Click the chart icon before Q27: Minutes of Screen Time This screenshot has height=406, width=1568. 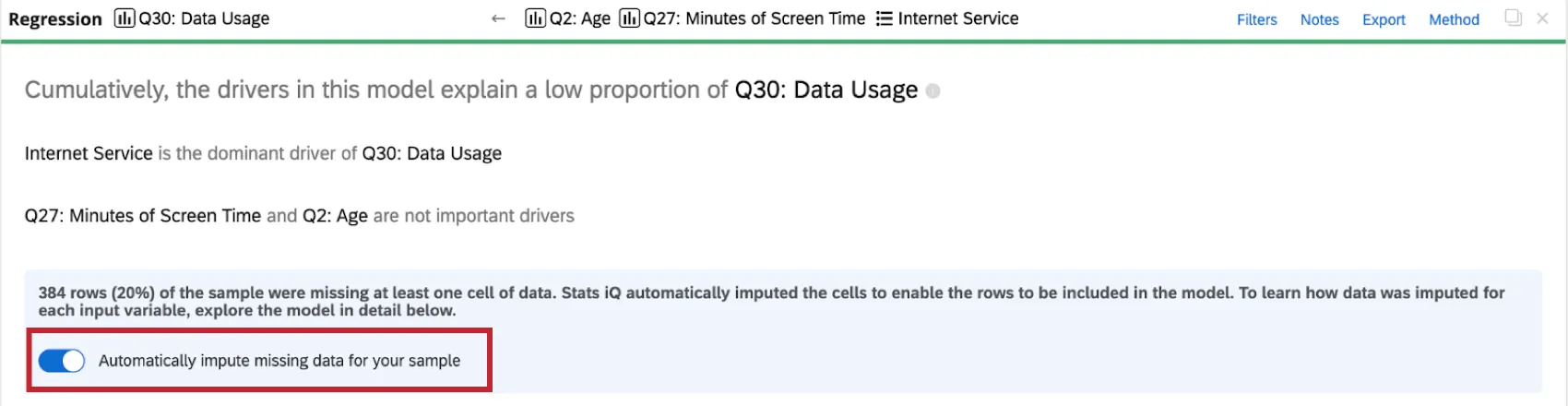click(629, 18)
